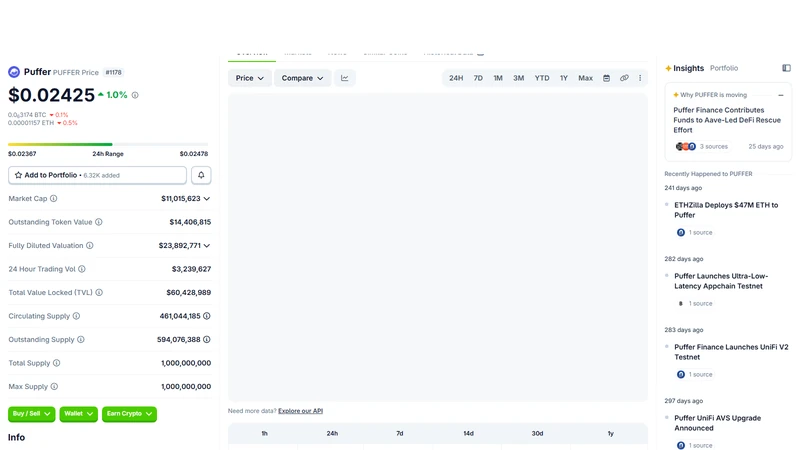
Task: Open Market Cap info tooltip icon
Action: pyautogui.click(x=54, y=198)
